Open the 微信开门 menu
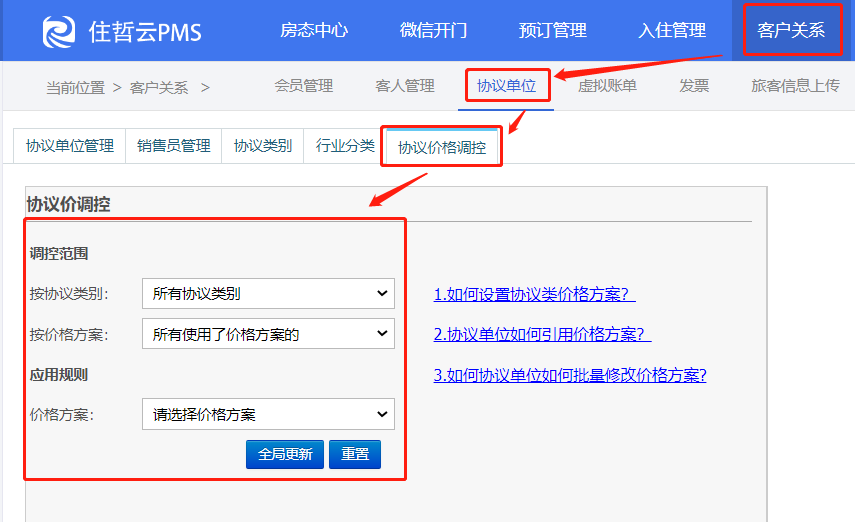This screenshot has width=855, height=522. click(433, 30)
